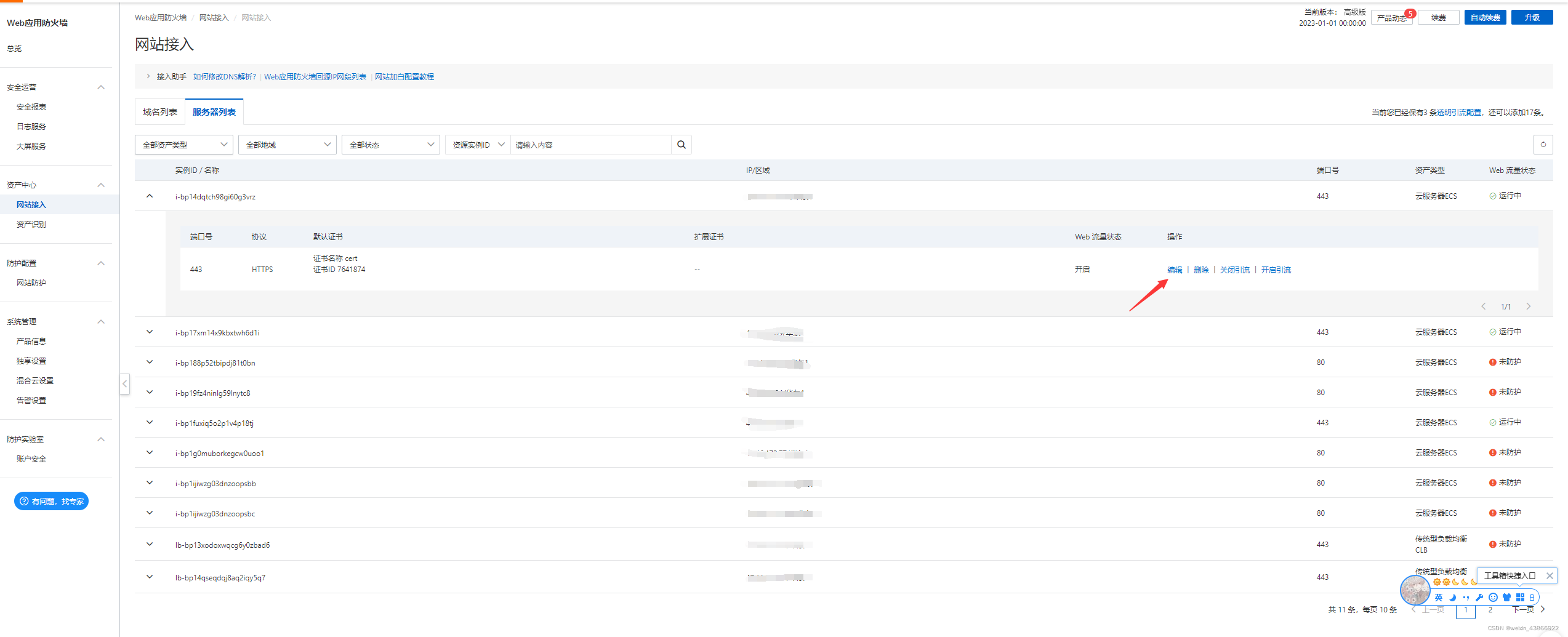Screen dimensions: 1568x637
Task: Click the refresh list icon
Action: click(1543, 145)
